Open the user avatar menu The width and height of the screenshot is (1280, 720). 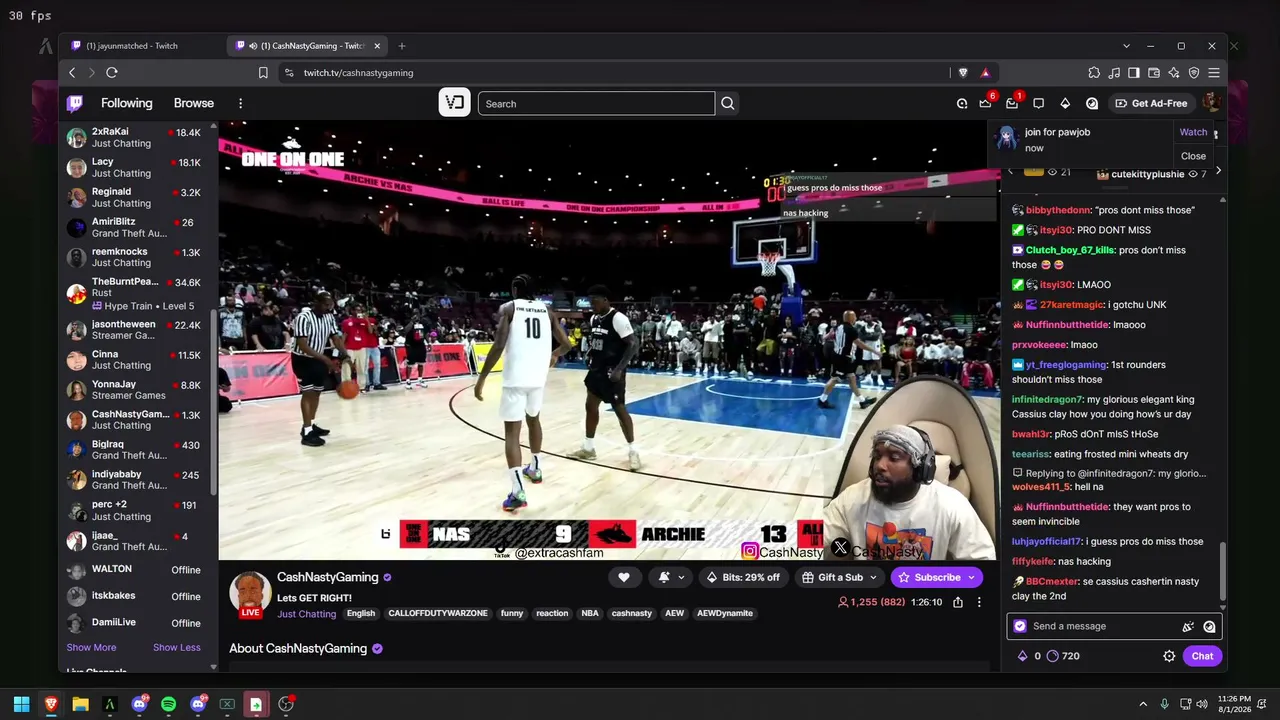pyautogui.click(x=1211, y=103)
